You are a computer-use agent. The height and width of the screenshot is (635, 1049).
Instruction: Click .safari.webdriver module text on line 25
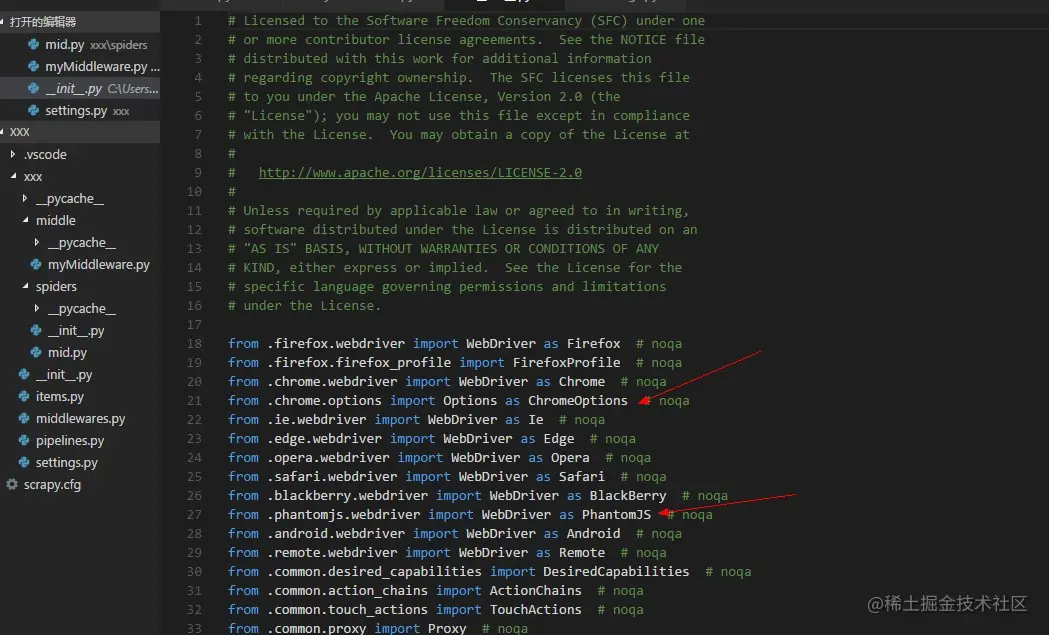pos(332,476)
